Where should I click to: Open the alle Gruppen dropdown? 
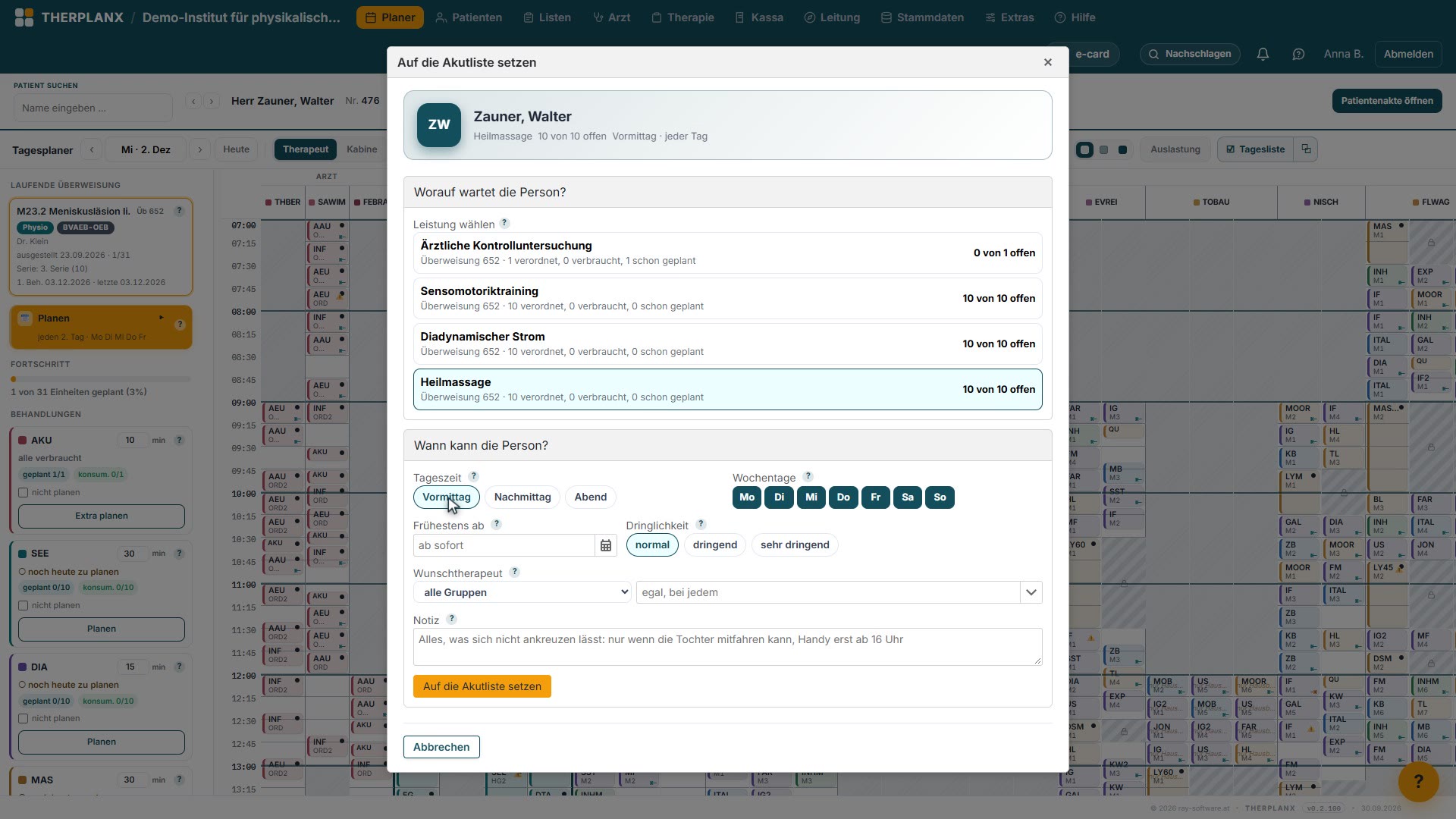[522, 592]
